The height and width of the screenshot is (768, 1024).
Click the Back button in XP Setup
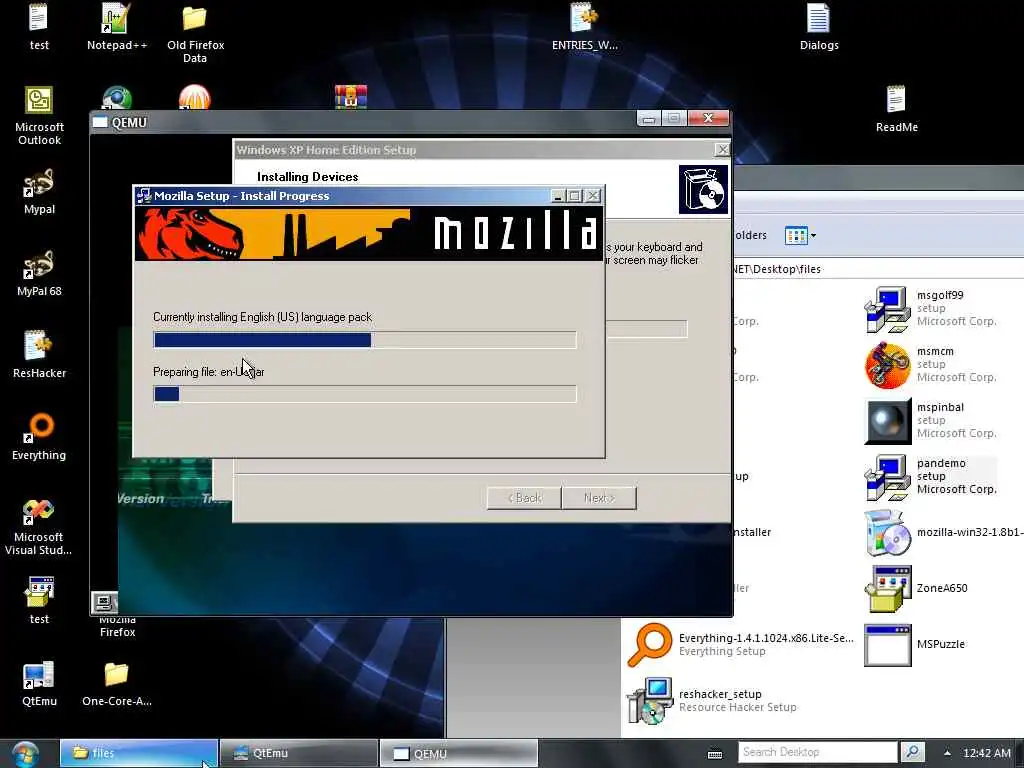coord(524,498)
